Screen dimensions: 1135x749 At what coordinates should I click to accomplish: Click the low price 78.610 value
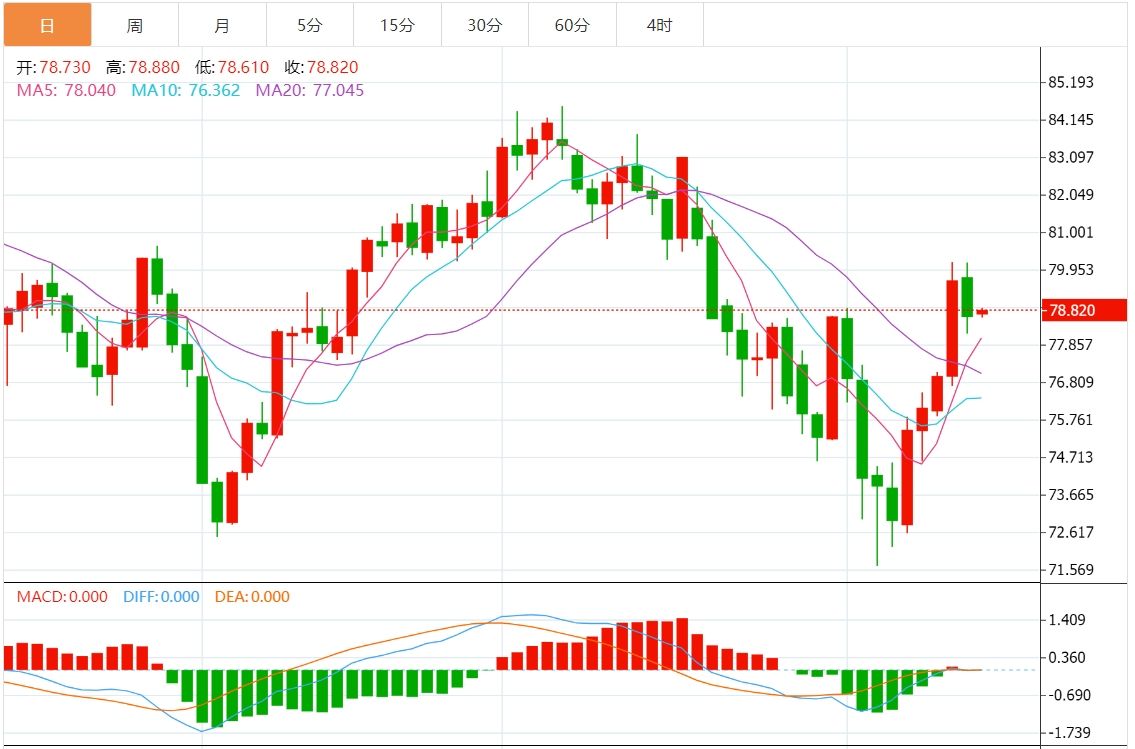coord(243,67)
